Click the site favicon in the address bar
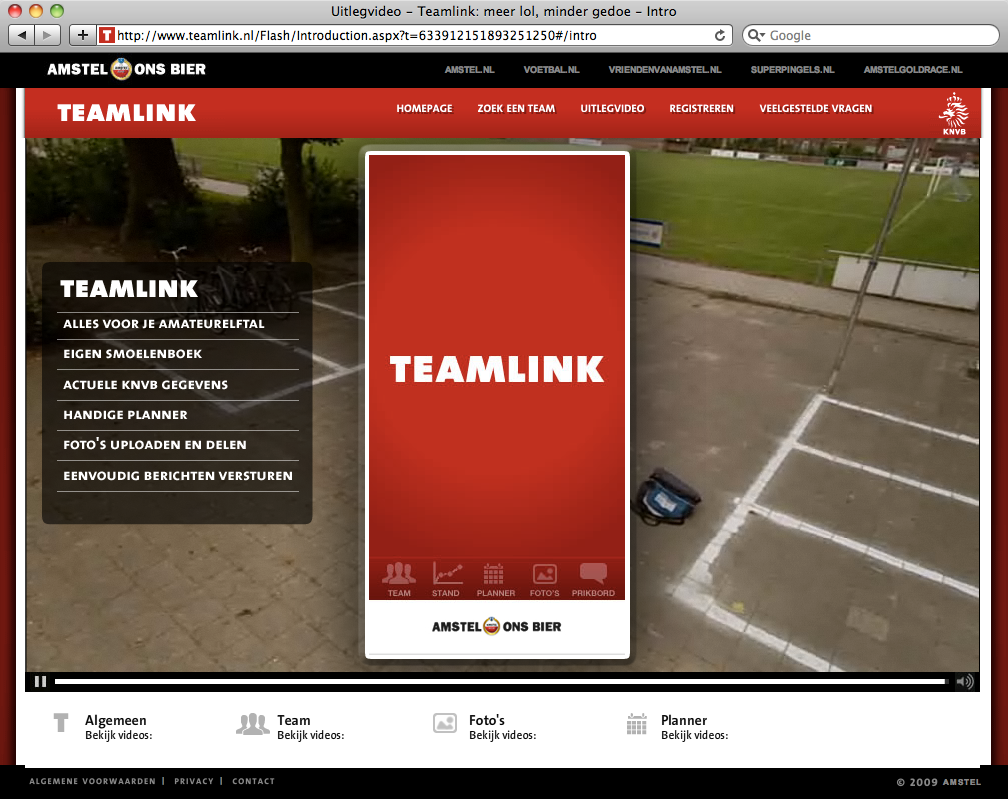1008x799 pixels. (x=107, y=35)
